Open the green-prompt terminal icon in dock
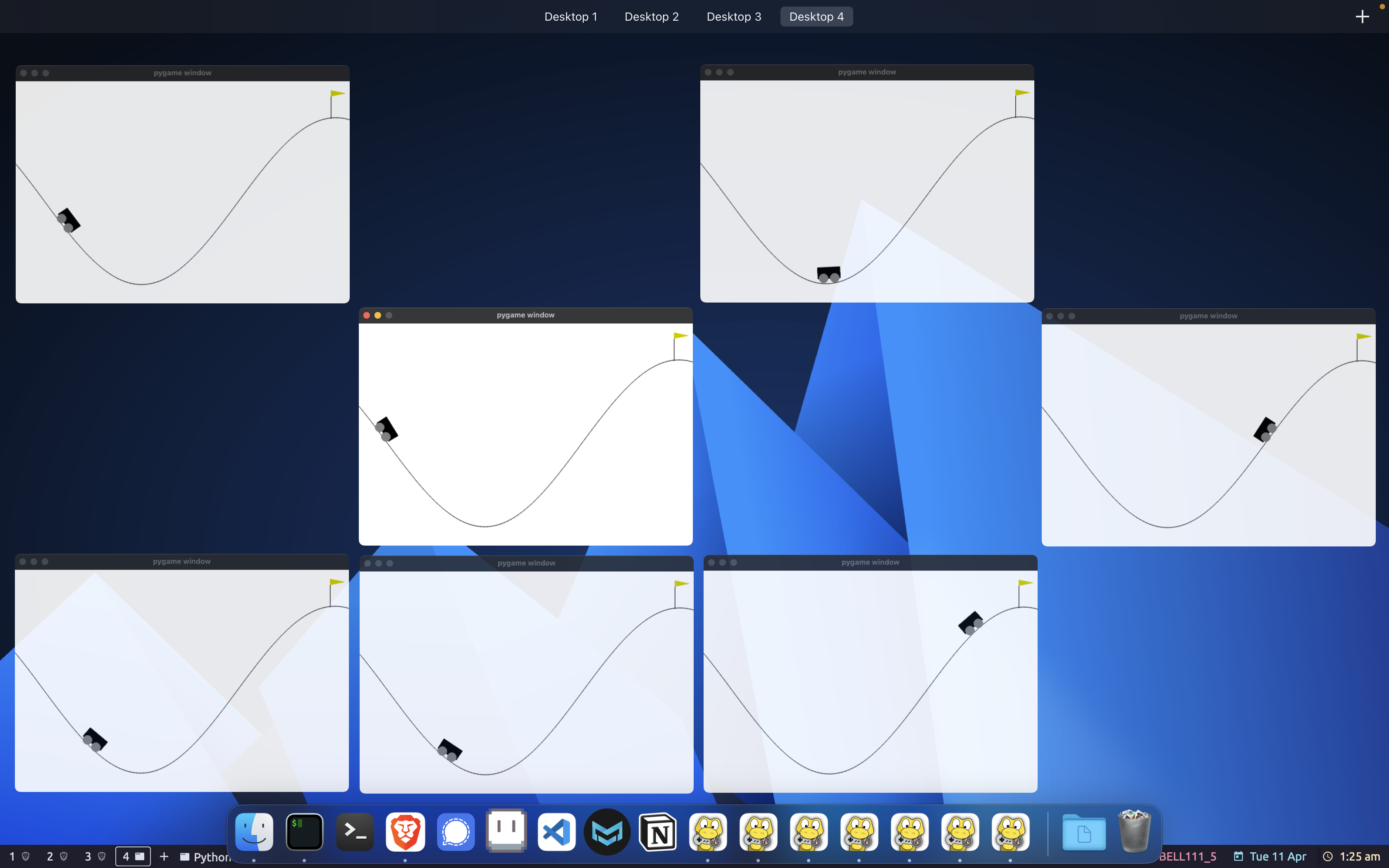1389x868 pixels. coord(304,832)
